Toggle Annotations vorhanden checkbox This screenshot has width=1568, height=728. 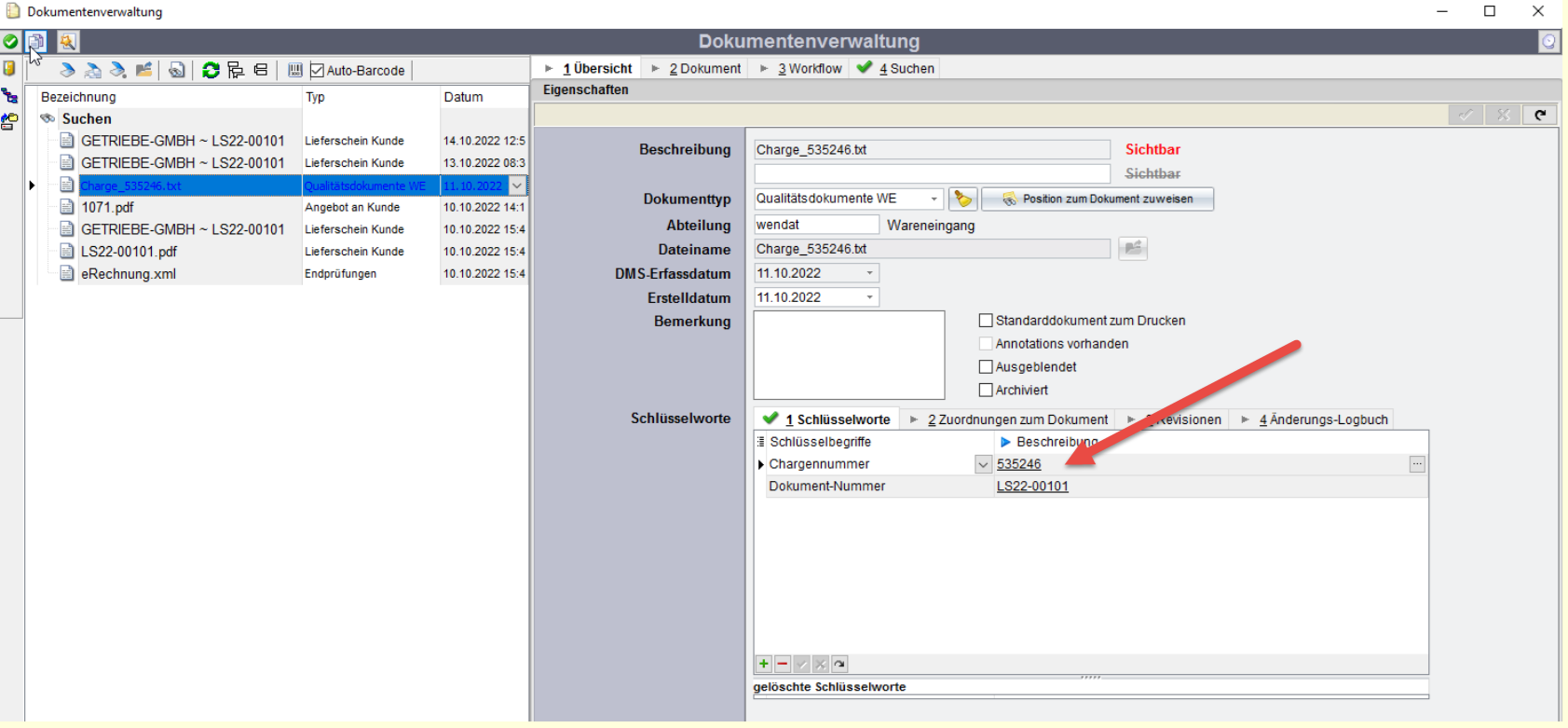coord(986,344)
